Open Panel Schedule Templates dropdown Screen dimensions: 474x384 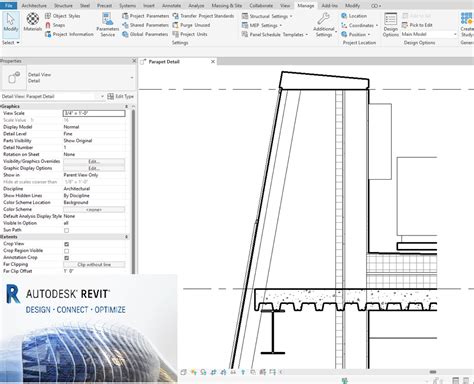[275, 34]
